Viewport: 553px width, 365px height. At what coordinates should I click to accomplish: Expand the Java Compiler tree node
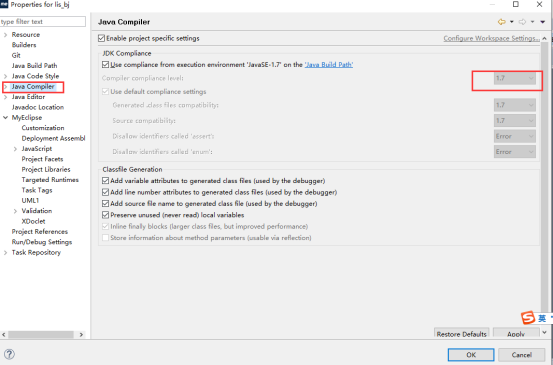[5, 86]
